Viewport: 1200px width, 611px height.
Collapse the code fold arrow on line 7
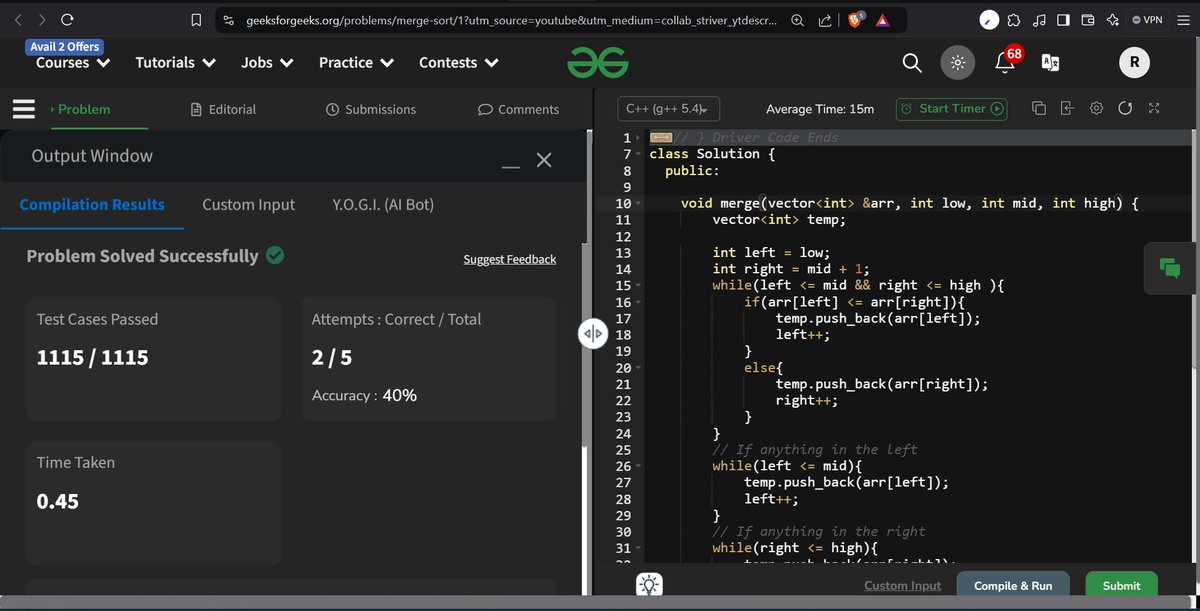pos(639,153)
